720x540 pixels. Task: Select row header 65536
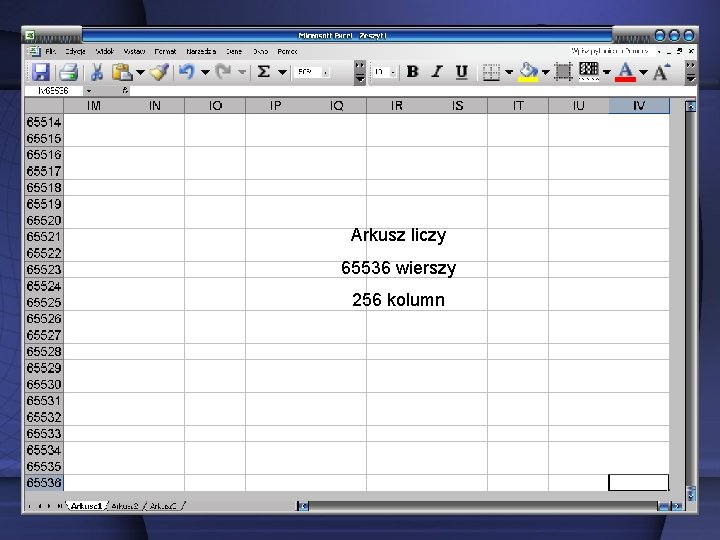point(44,483)
